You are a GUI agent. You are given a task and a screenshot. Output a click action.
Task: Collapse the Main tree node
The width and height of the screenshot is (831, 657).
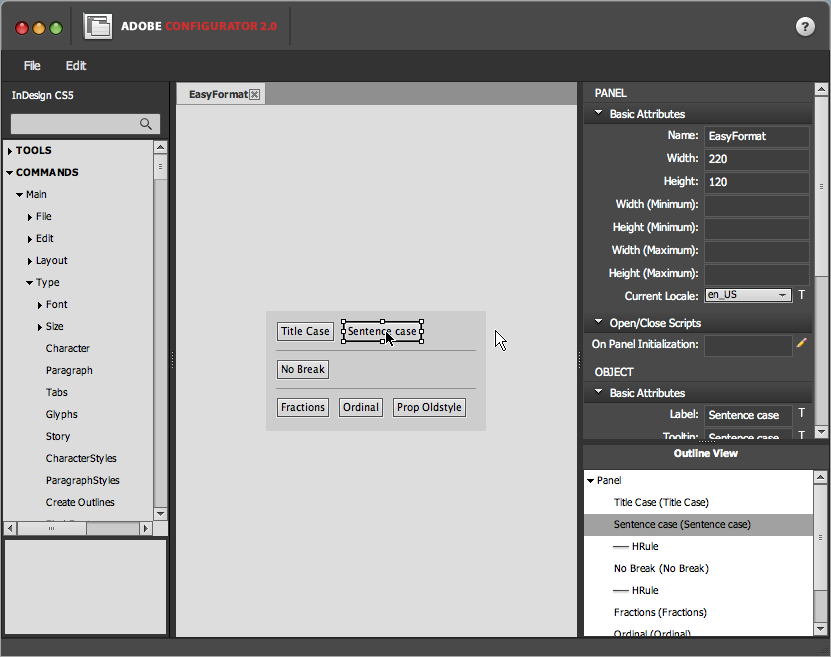(20, 195)
